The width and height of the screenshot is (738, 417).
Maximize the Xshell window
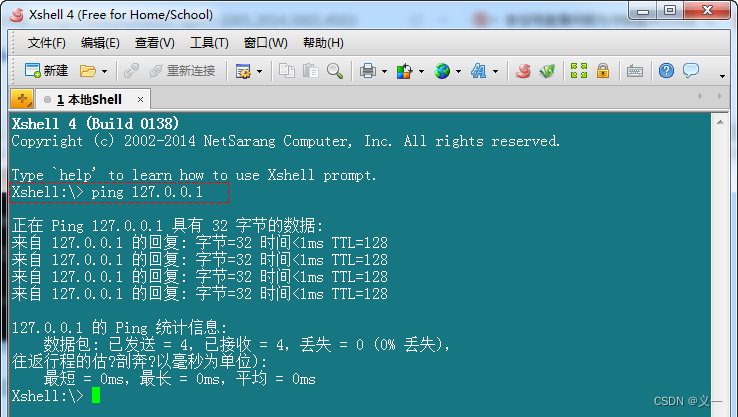click(670, 10)
